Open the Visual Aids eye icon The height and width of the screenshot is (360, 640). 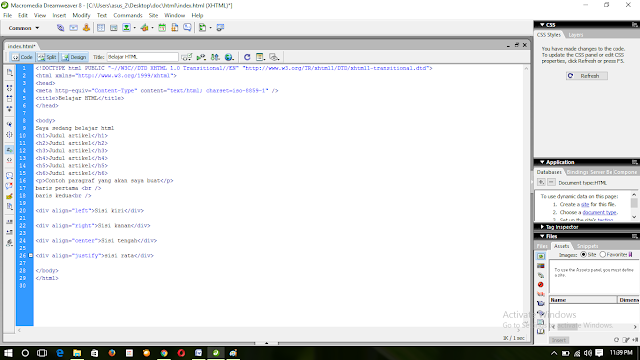(274, 57)
